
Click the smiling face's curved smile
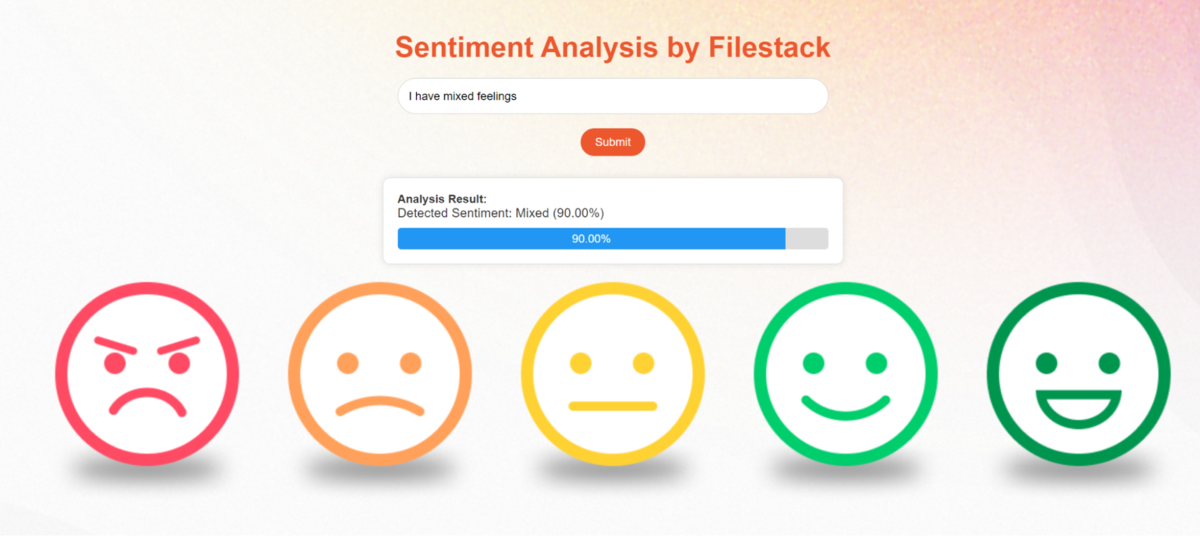click(846, 407)
